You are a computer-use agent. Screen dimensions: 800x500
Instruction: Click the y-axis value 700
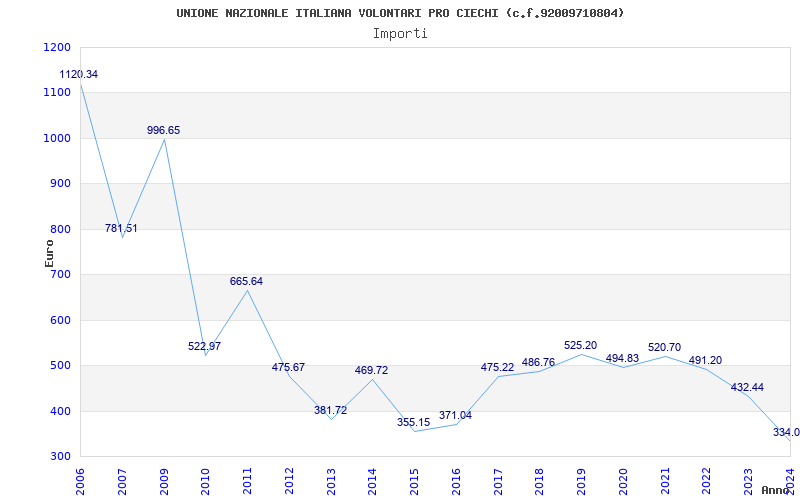[x=61, y=274]
